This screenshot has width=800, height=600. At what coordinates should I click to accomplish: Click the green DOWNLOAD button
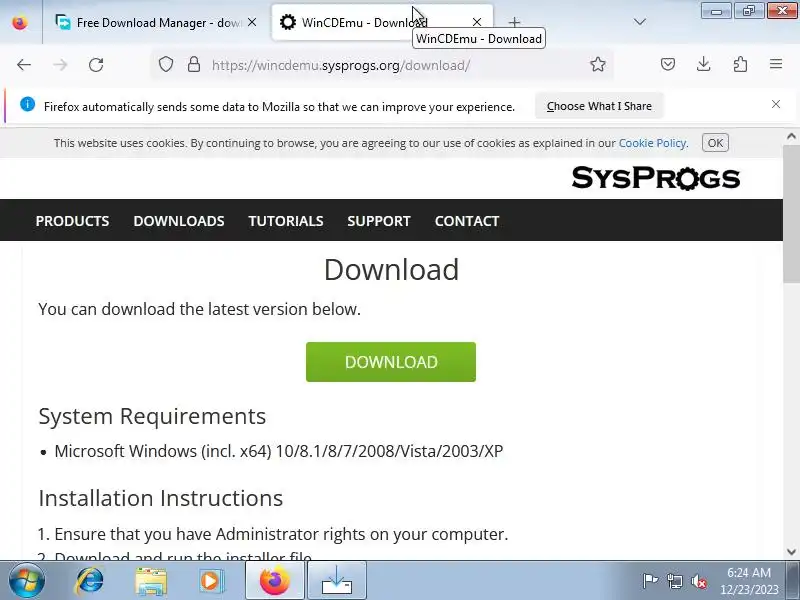(391, 362)
